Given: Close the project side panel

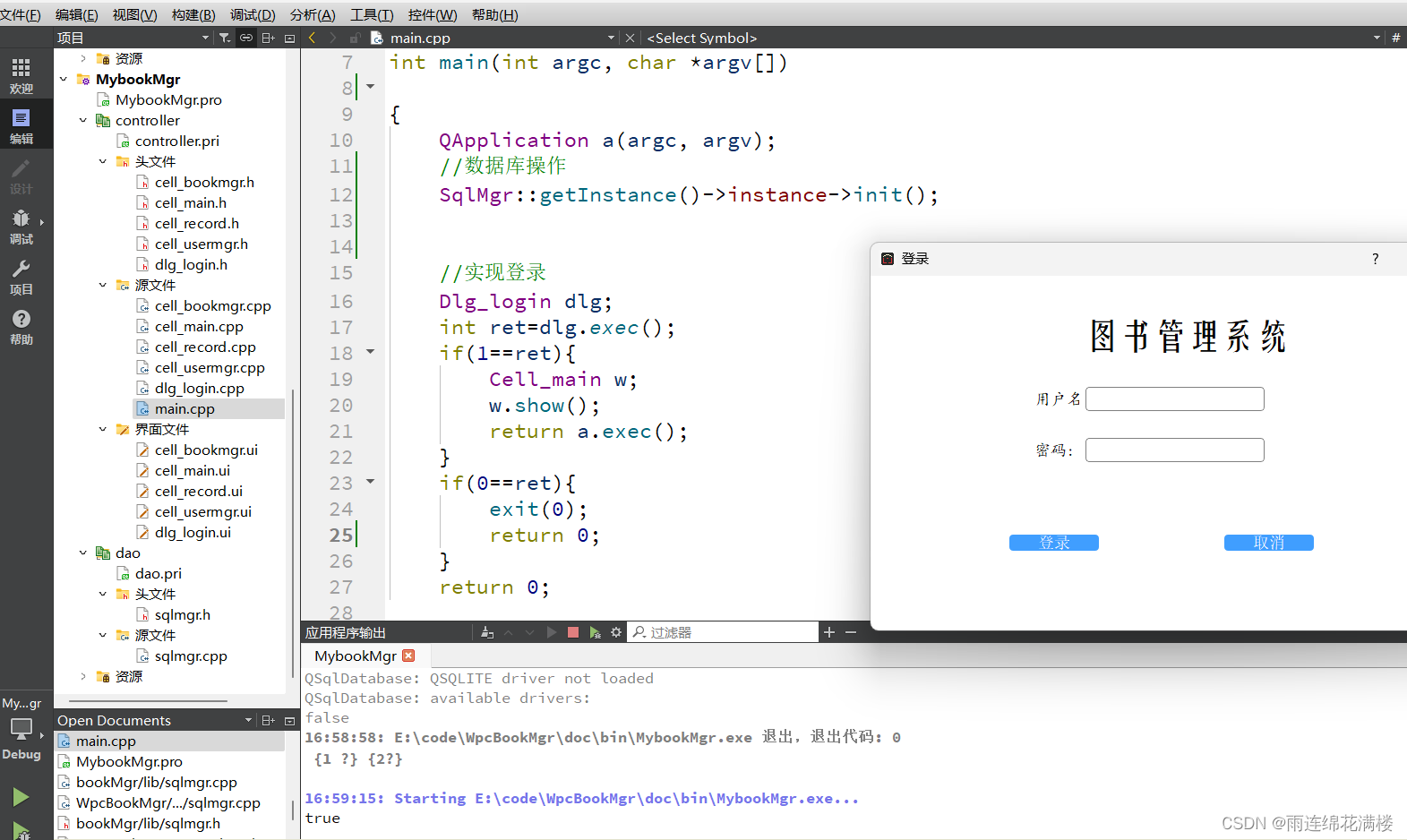Looking at the screenshot, I should coord(289,38).
